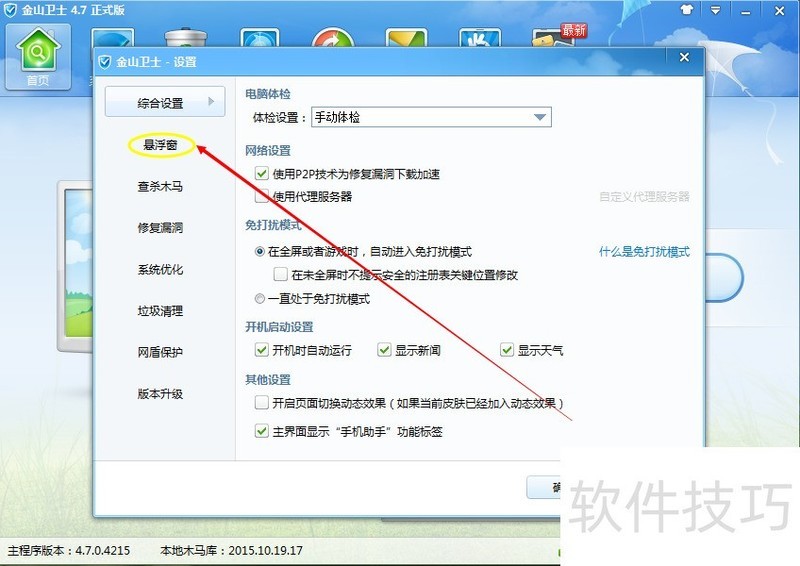Click 免打扰模式 section heading
This screenshot has height=566, width=800.
[x=273, y=225]
